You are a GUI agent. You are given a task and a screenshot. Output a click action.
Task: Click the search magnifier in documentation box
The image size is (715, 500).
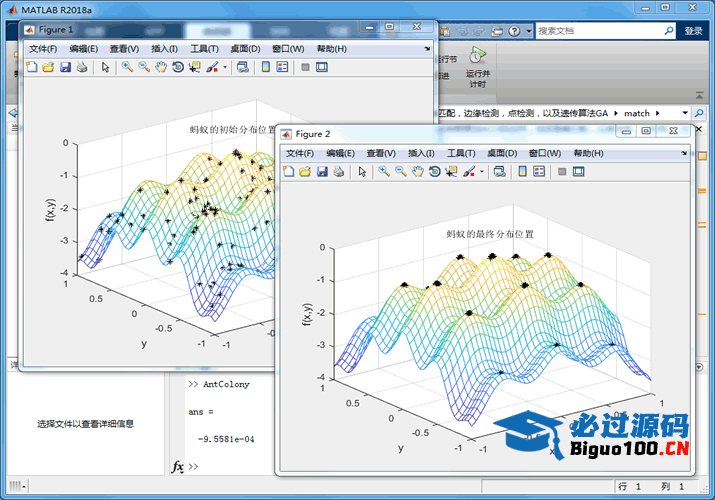(668, 31)
